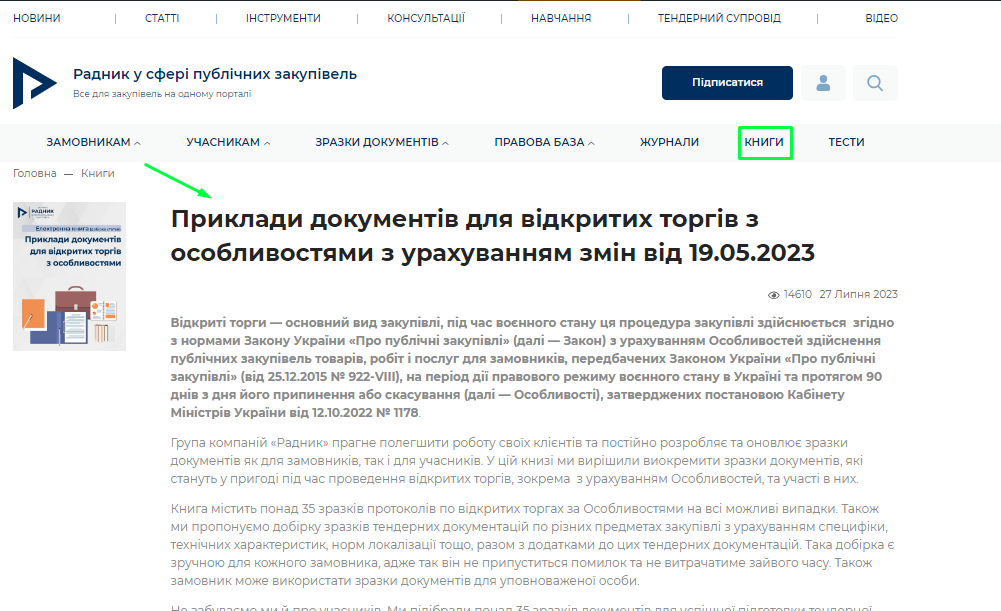Open the ЖУРНАЛИ menu item
The height and width of the screenshot is (611, 1001).
[x=669, y=142]
